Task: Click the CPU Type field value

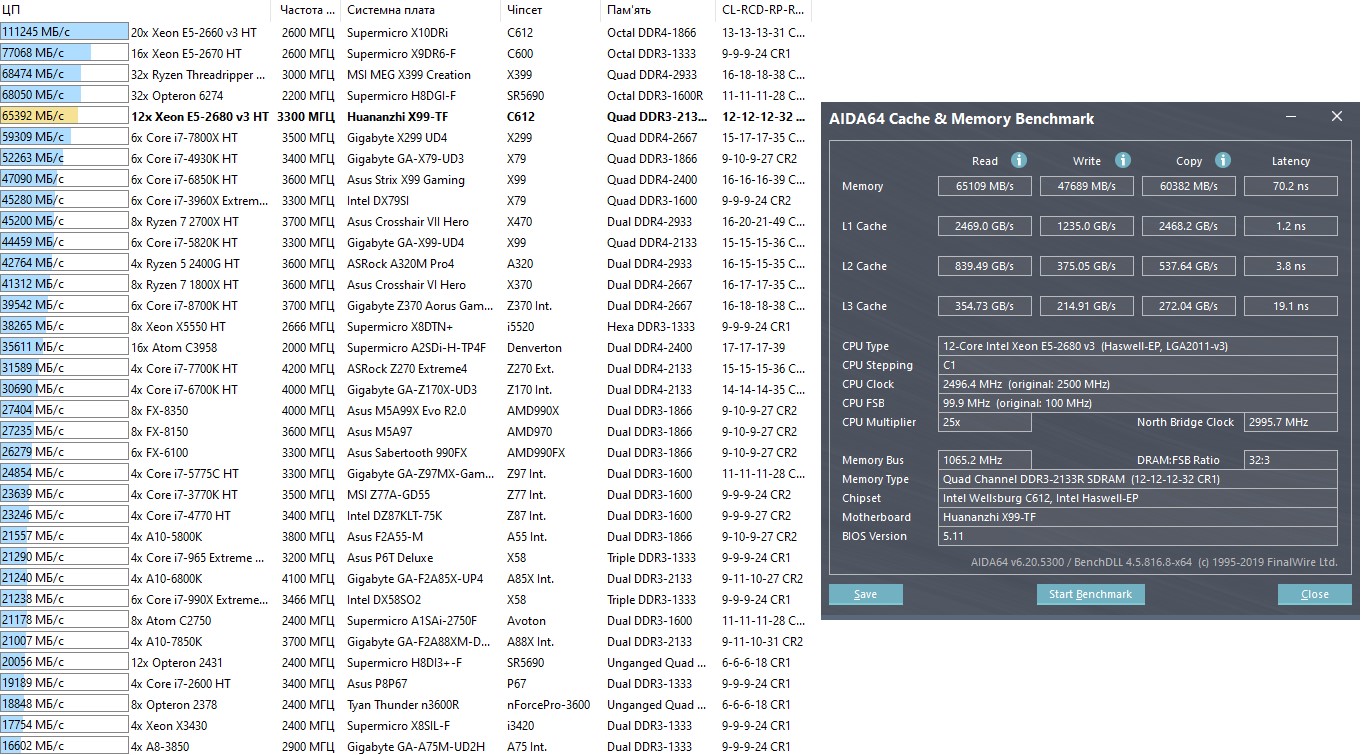Action: click(1138, 346)
